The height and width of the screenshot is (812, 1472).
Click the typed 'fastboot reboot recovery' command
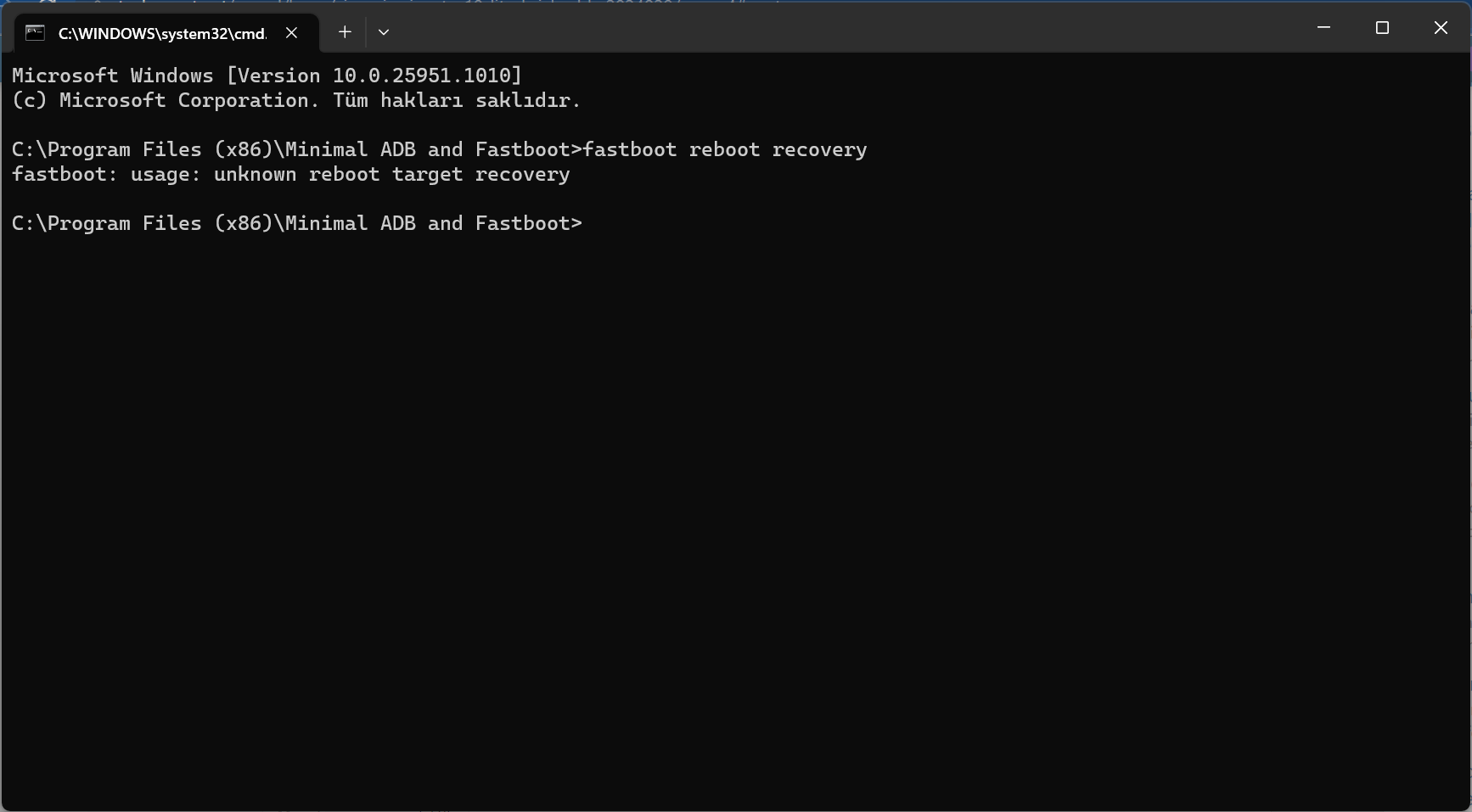click(x=724, y=149)
